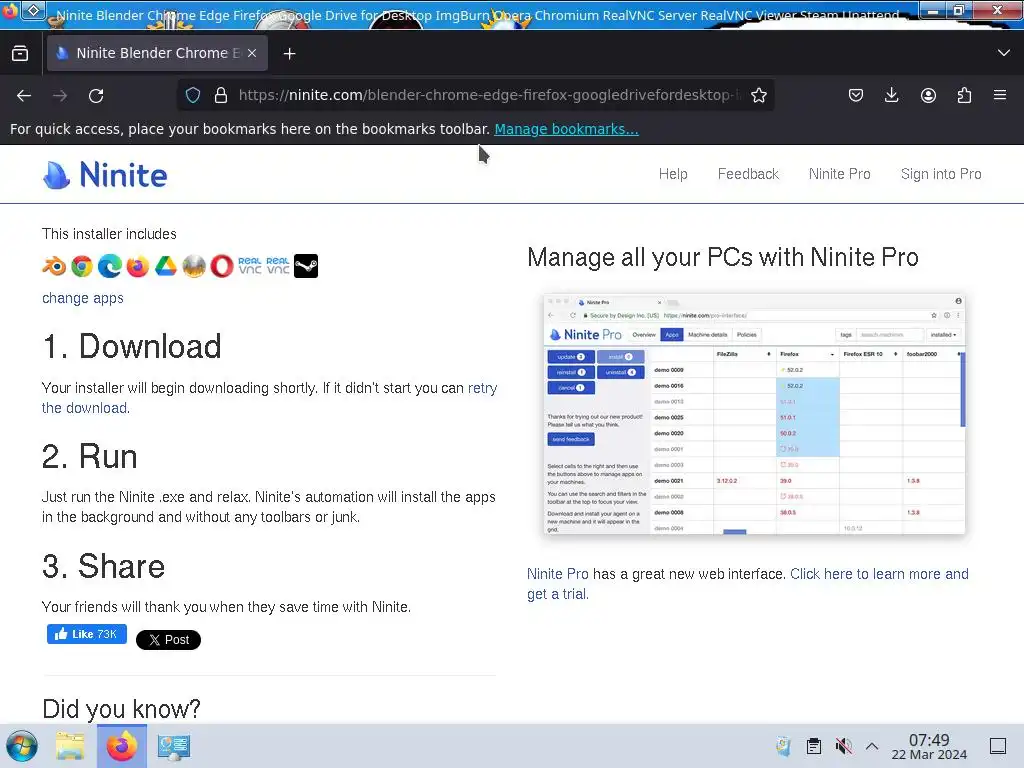Show site security info via padlock icon
The width and height of the screenshot is (1024, 768).
(x=221, y=95)
